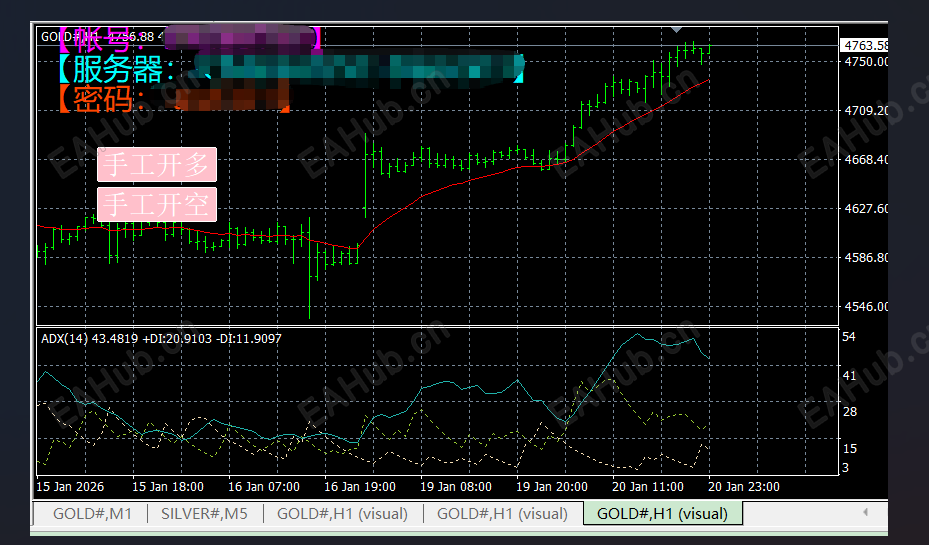Click the 19 Jan 20:00 time label

tap(552, 487)
